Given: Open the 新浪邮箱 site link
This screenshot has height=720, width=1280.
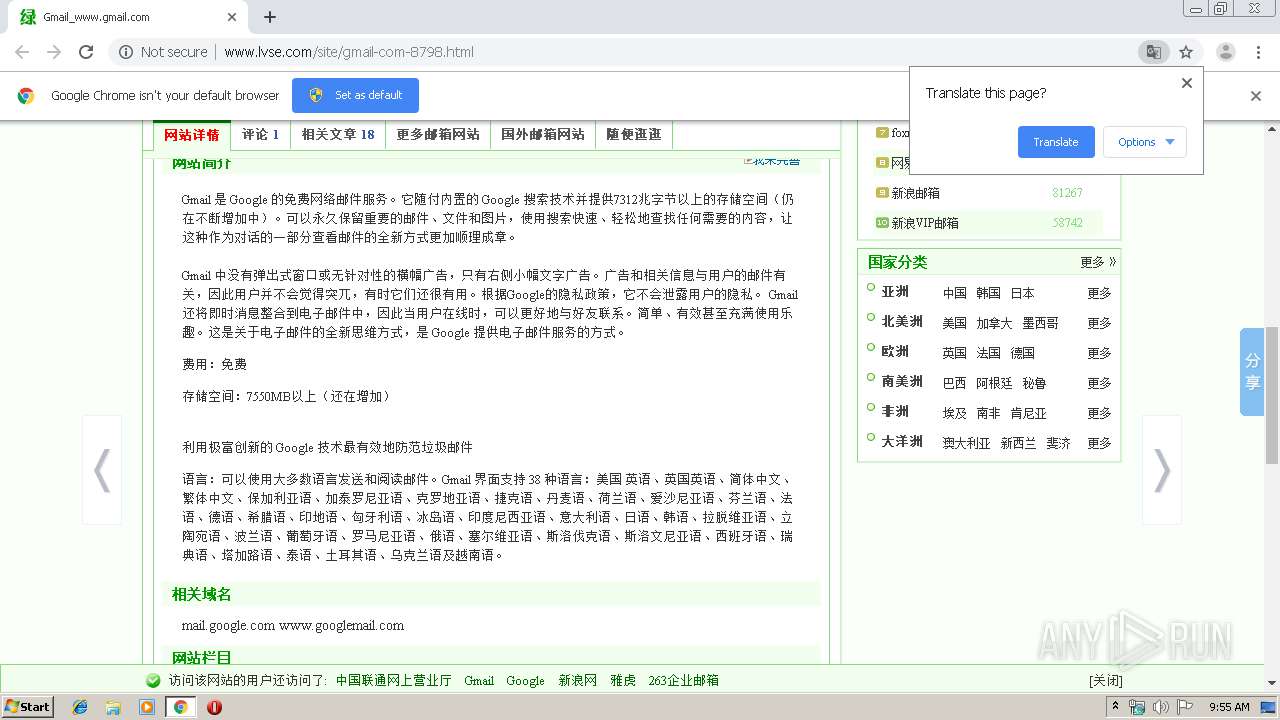Looking at the screenshot, I should [x=915, y=193].
